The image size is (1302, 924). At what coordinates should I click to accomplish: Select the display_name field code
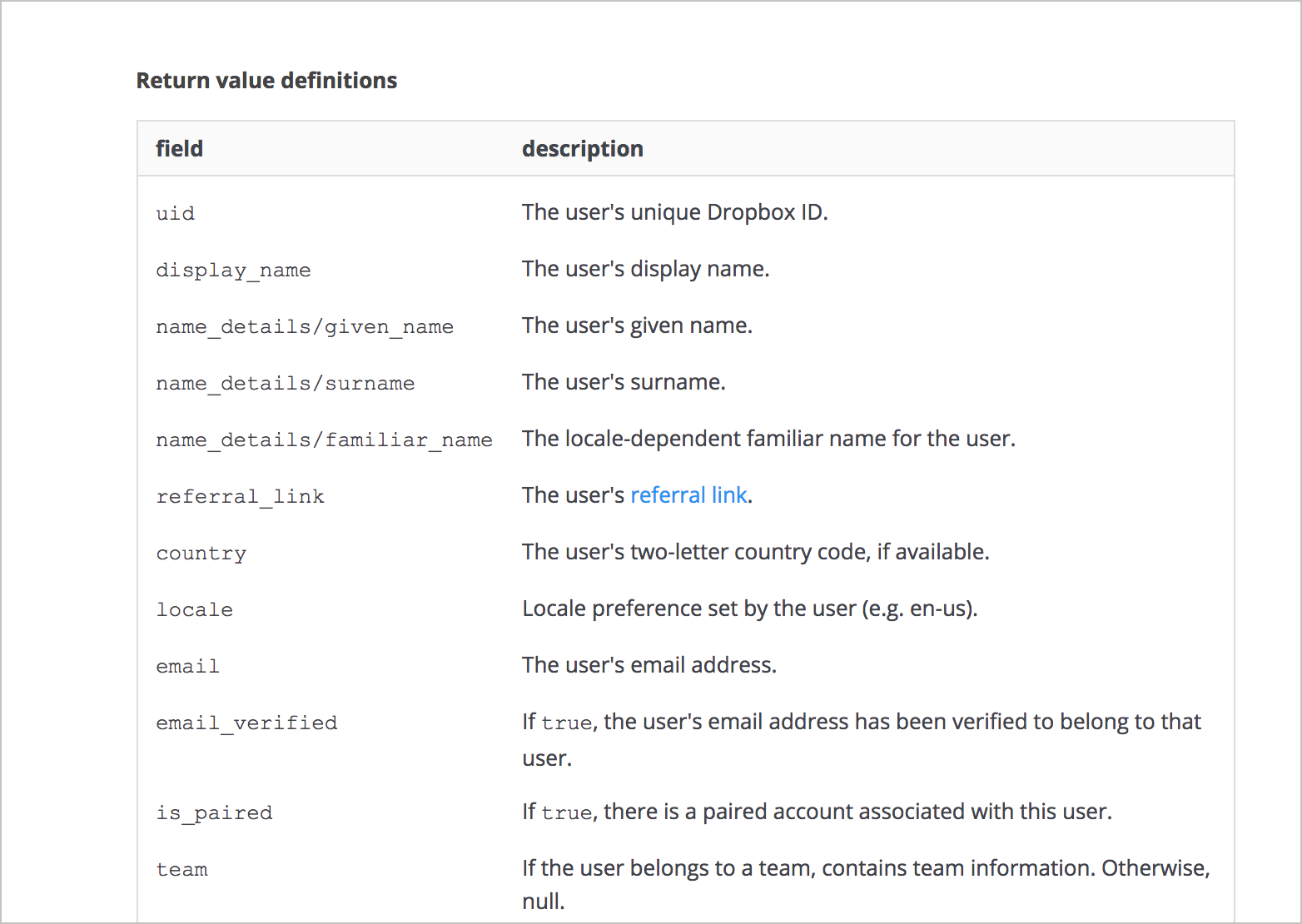coord(233,271)
